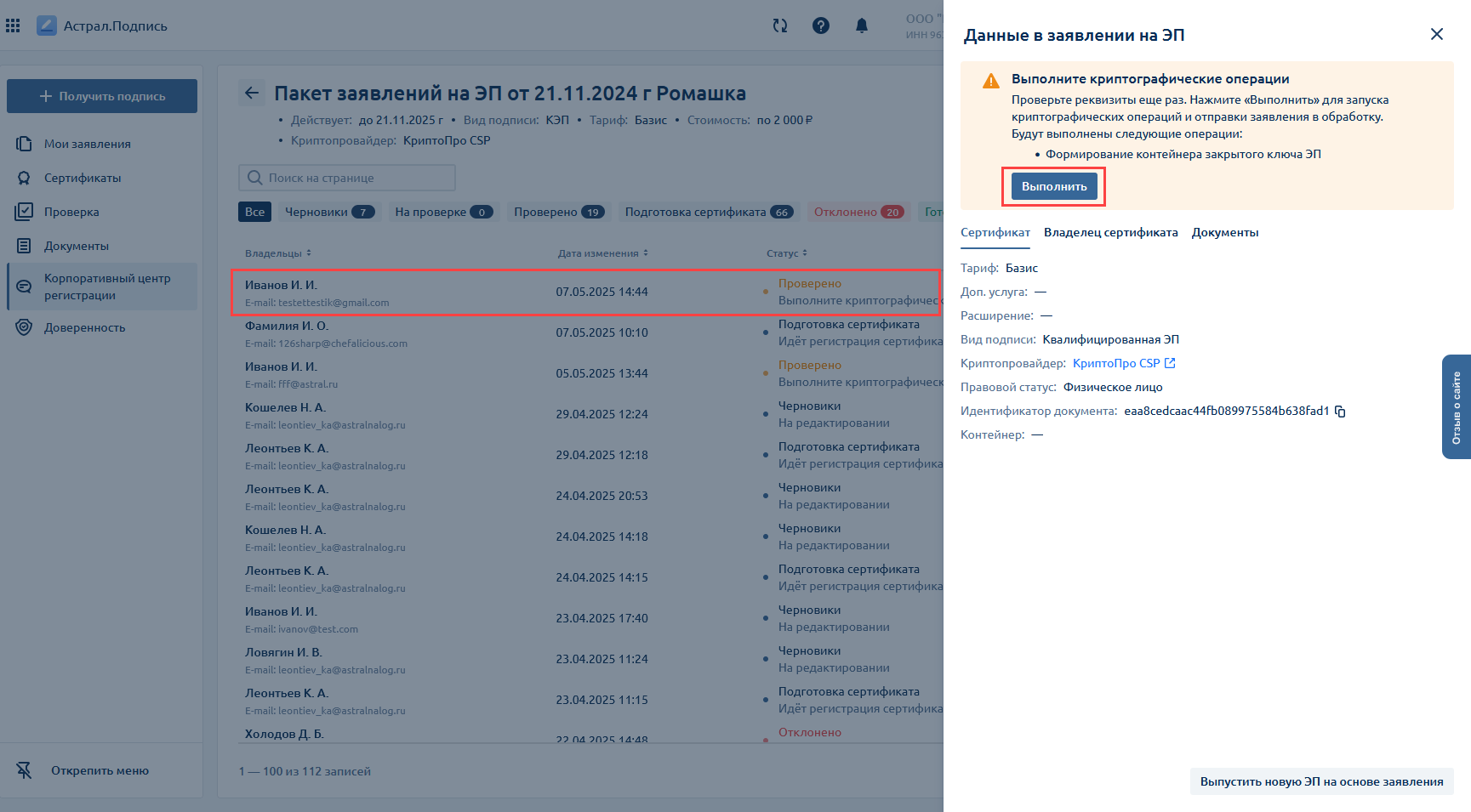Image resolution: width=1471 pixels, height=812 pixels.
Task: Click the Тариф Базис value in panel
Action: tap(1022, 268)
